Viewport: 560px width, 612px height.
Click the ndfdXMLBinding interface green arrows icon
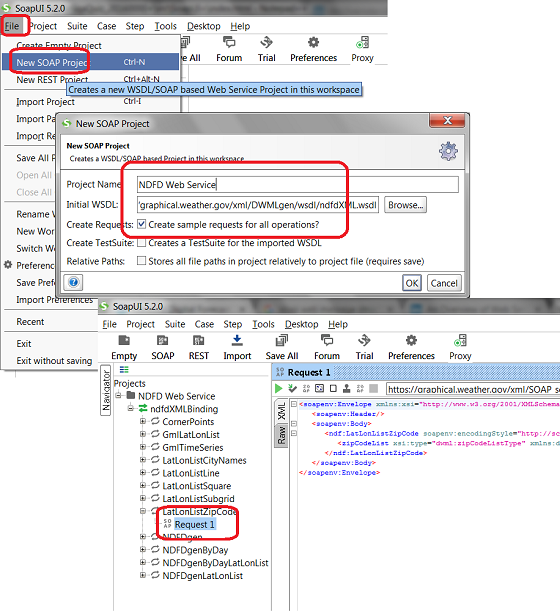pos(143,409)
